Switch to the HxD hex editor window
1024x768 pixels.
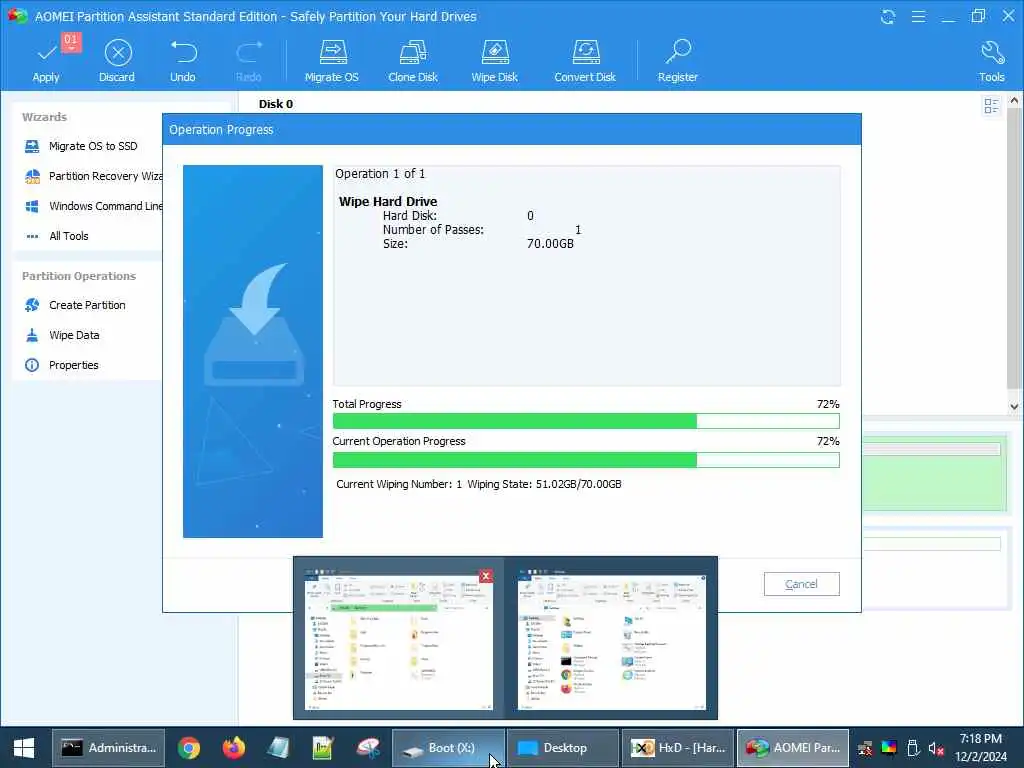678,748
